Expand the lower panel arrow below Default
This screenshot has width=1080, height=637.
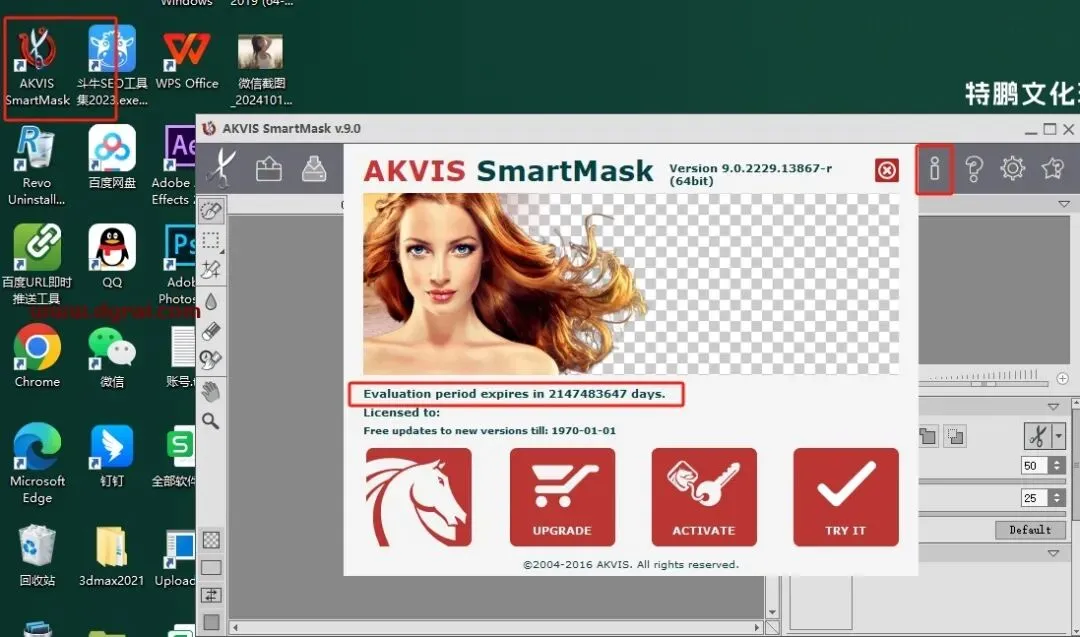(1053, 553)
